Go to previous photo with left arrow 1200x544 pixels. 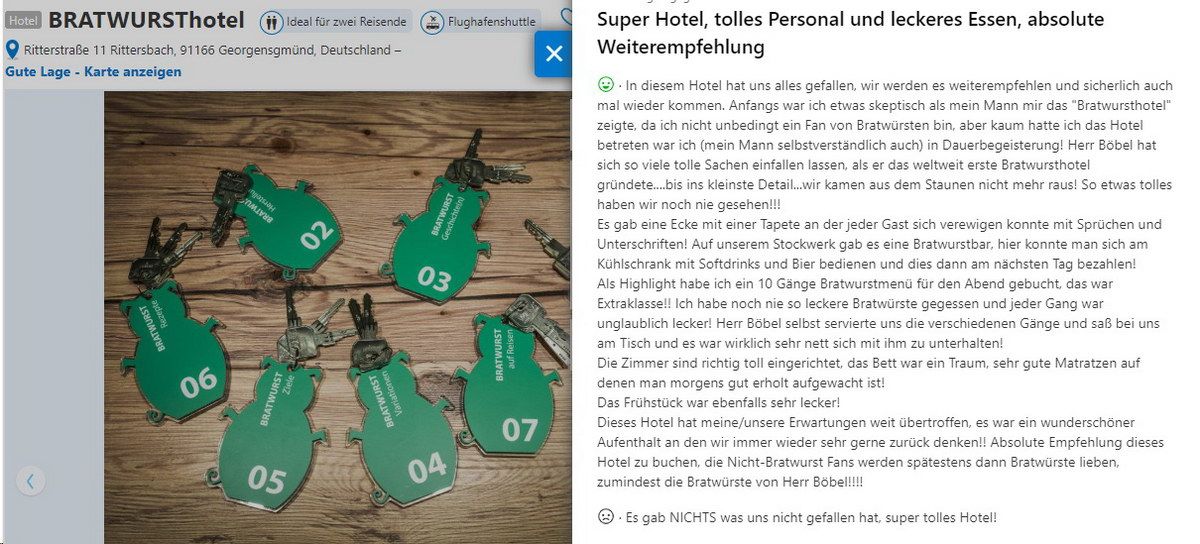[x=30, y=481]
